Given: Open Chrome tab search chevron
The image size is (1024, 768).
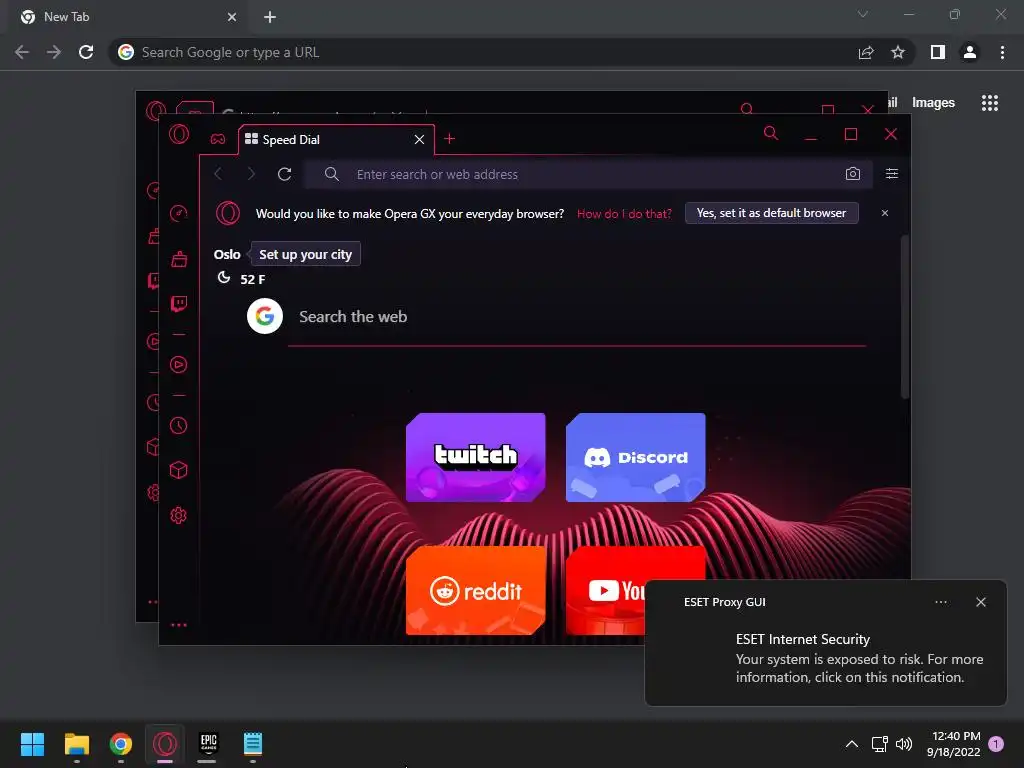Looking at the screenshot, I should [x=863, y=14].
